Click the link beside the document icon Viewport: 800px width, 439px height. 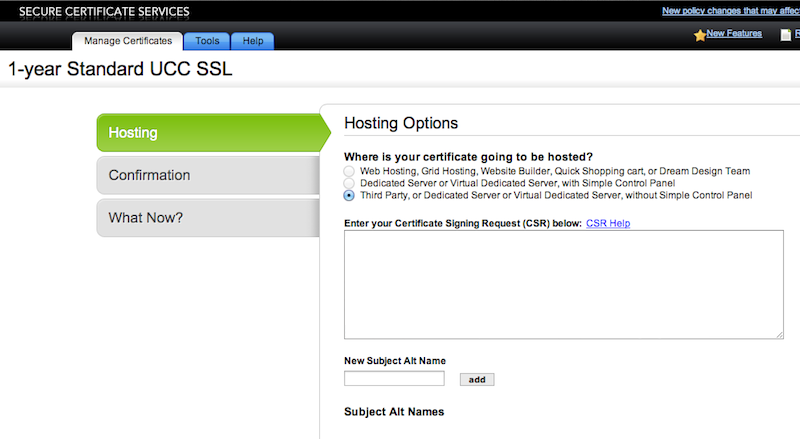[x=796, y=35]
